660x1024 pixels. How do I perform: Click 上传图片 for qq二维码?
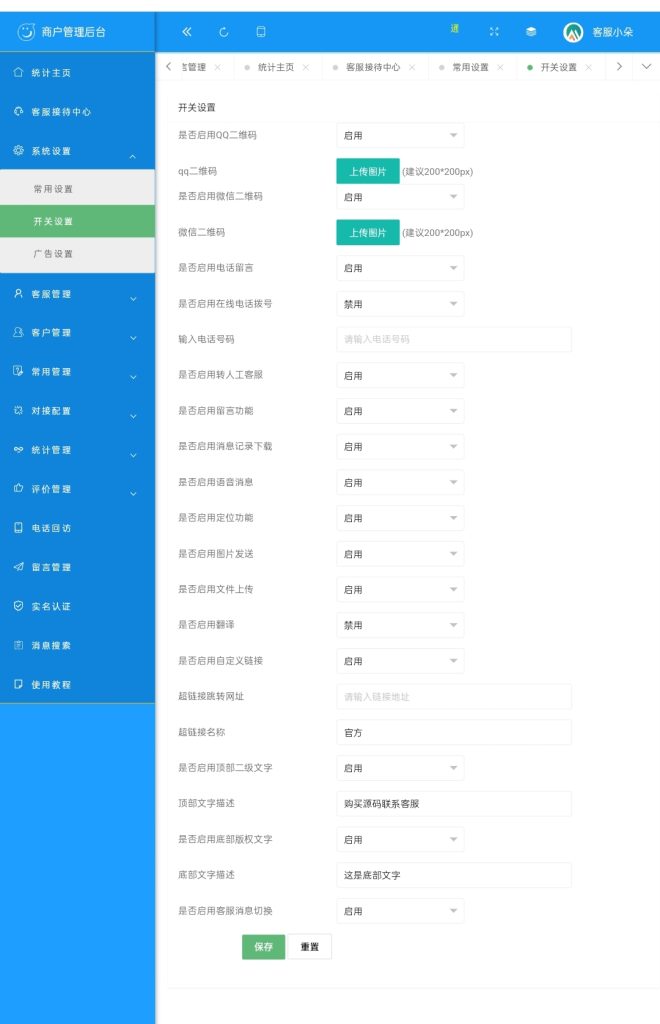point(367,171)
